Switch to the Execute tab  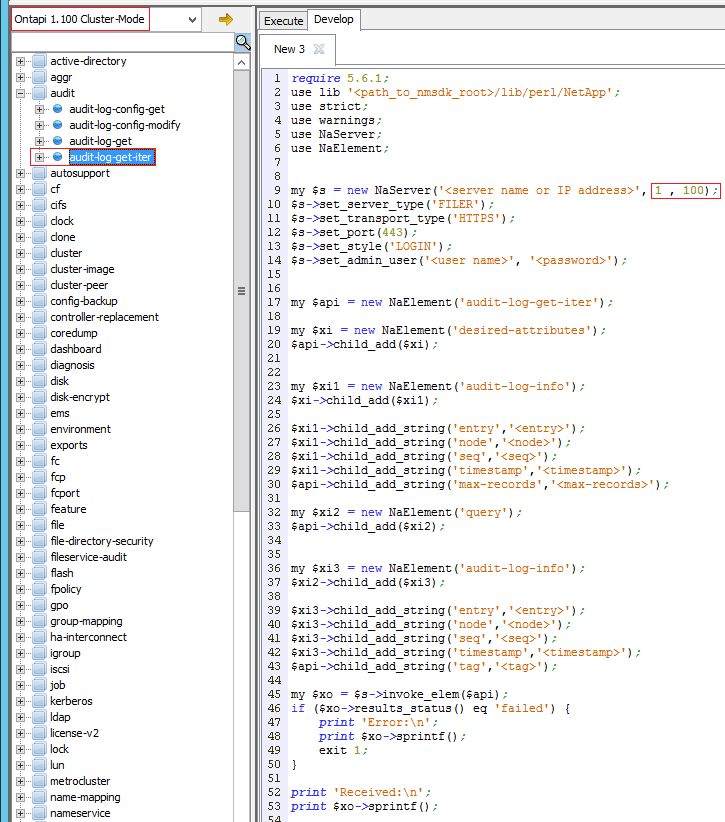[x=283, y=20]
